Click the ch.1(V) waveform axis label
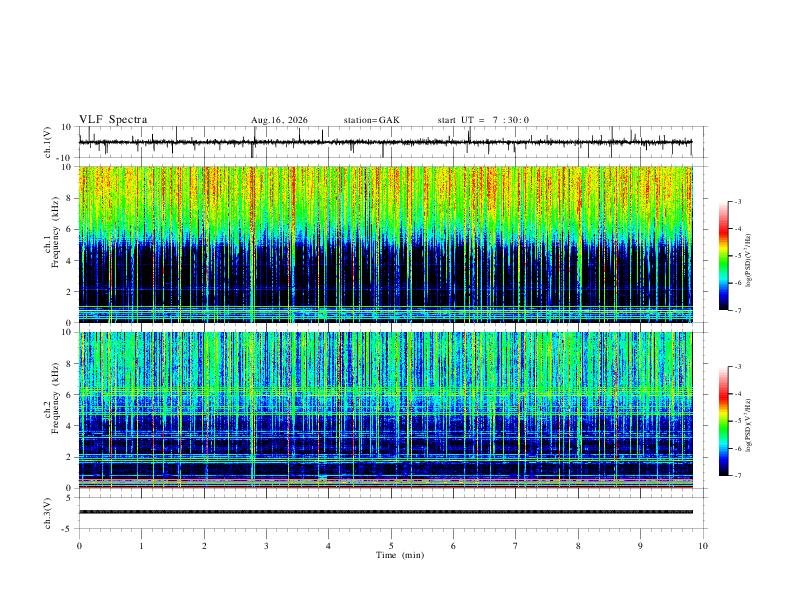Screen dimensions: 792x612 tap(48, 142)
